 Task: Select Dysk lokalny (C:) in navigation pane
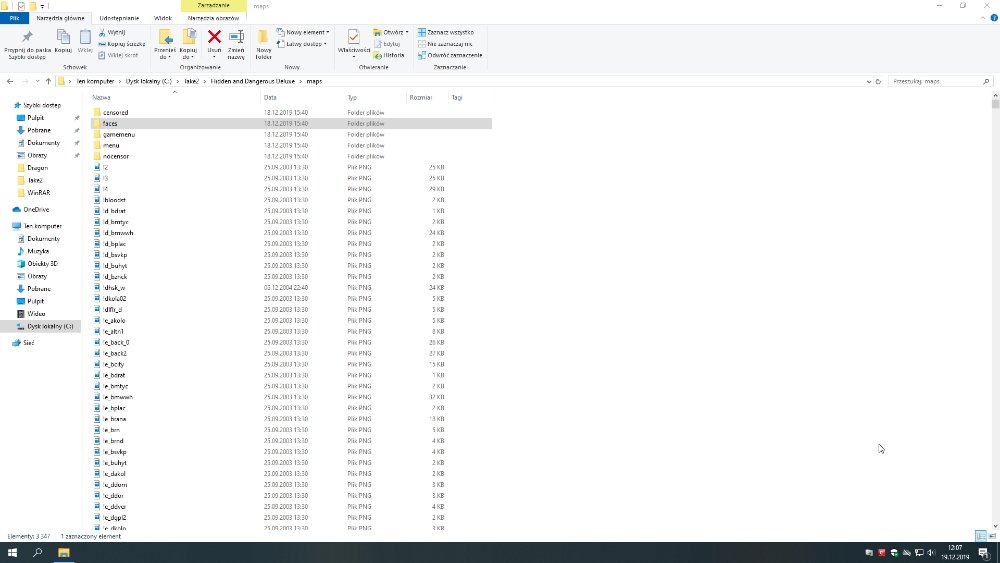[50, 326]
